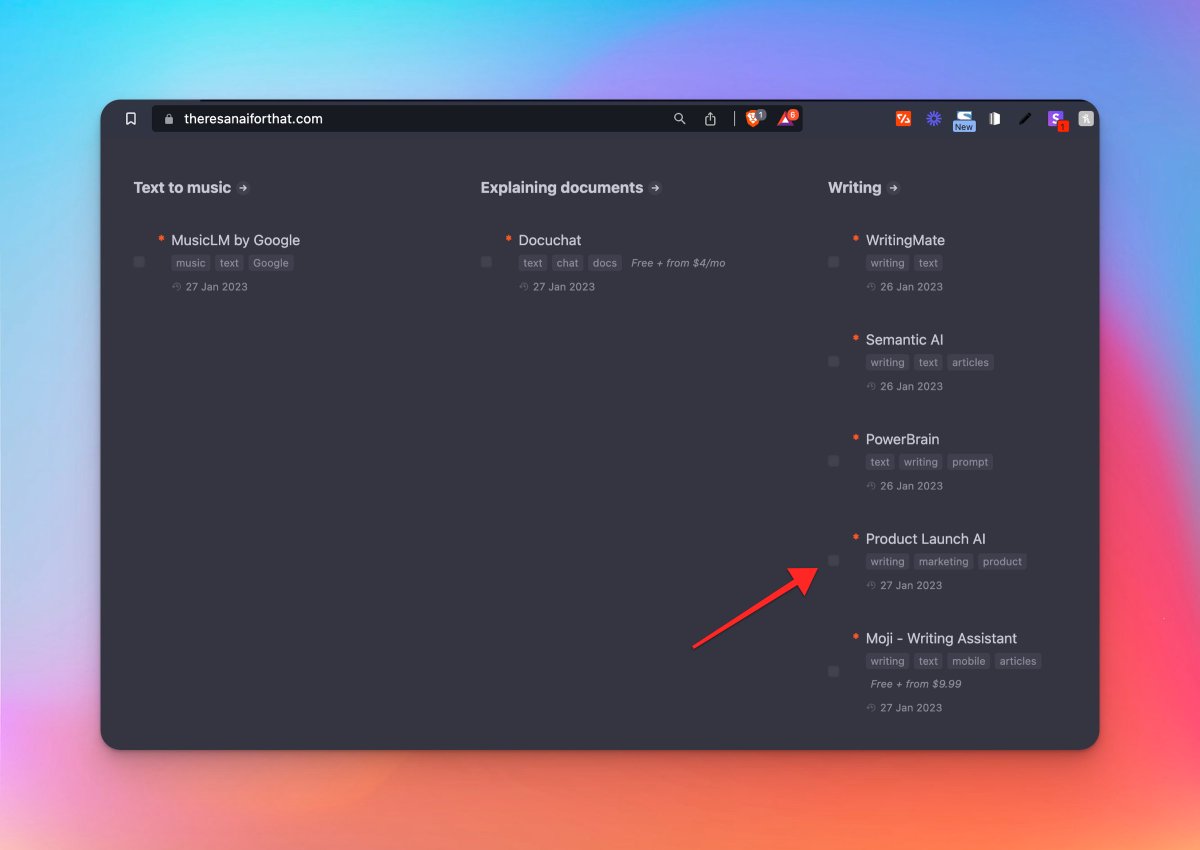Open the Semantic AI tool link

point(905,340)
